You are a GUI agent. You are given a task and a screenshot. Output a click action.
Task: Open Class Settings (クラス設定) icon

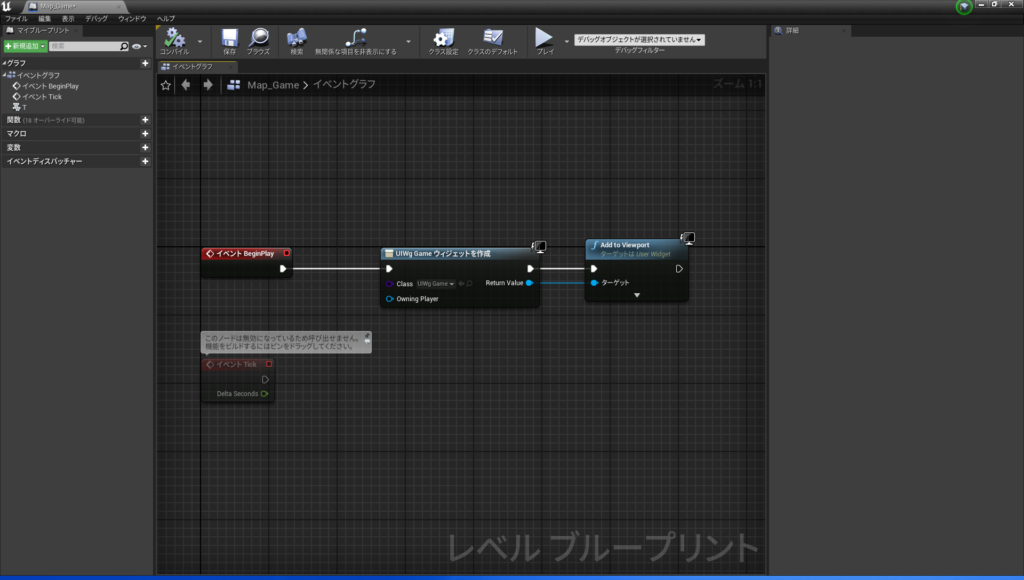click(443, 39)
